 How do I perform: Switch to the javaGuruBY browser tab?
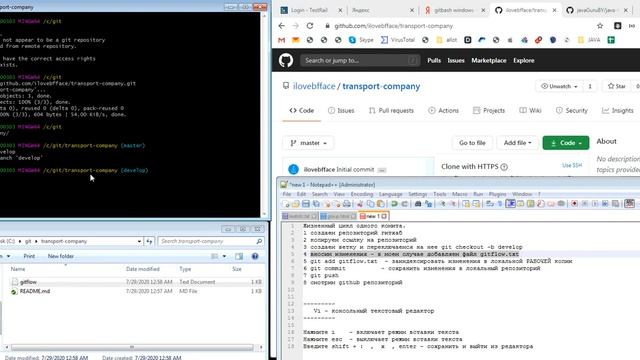pyautogui.click(x=596, y=10)
